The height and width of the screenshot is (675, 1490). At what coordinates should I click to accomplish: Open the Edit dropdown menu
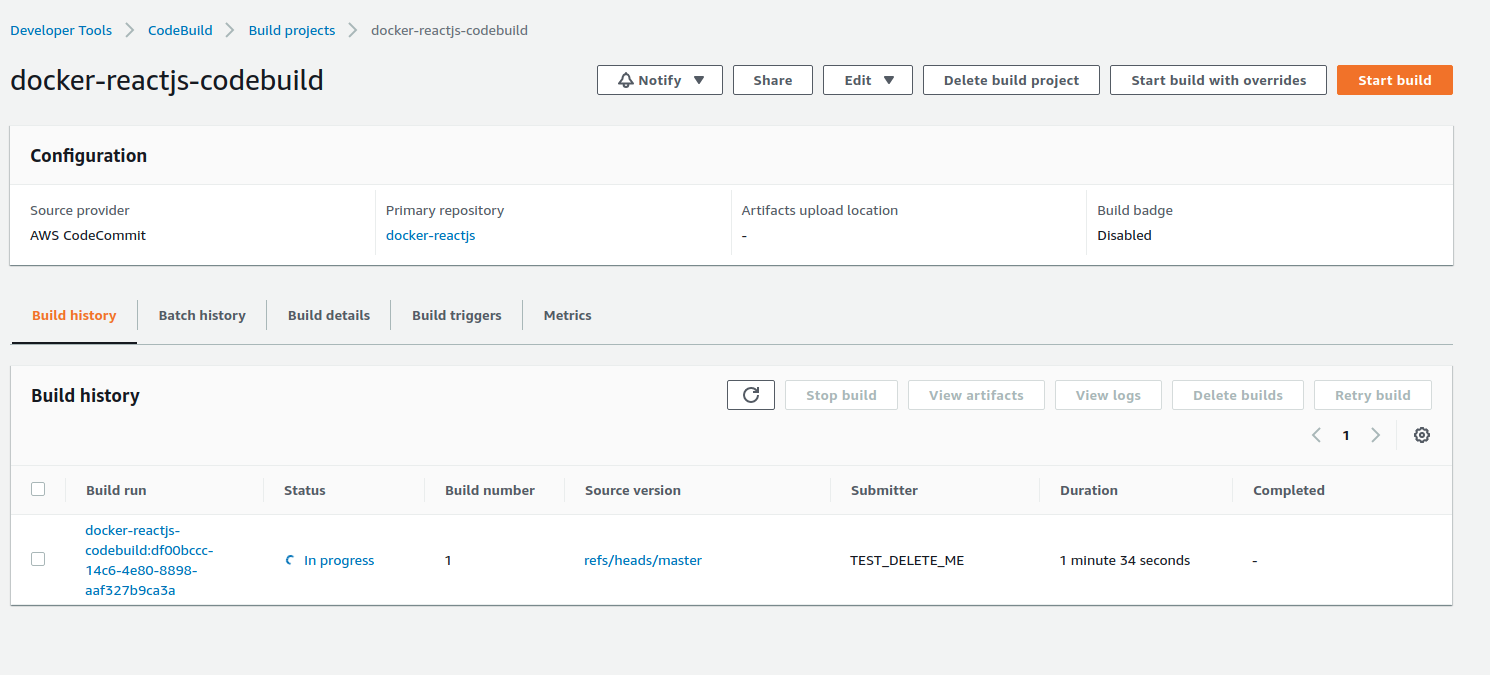click(x=867, y=80)
